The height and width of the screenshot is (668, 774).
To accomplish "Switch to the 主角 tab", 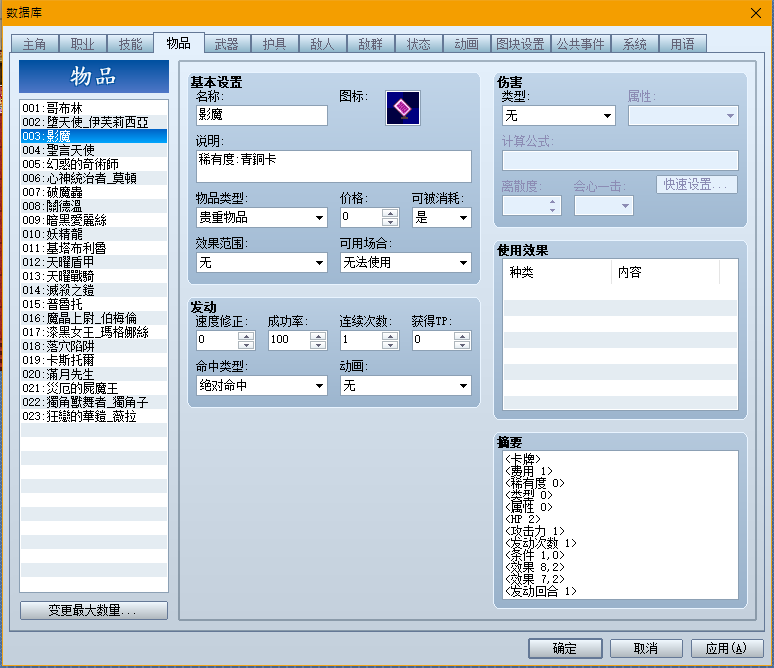I will (x=35, y=44).
